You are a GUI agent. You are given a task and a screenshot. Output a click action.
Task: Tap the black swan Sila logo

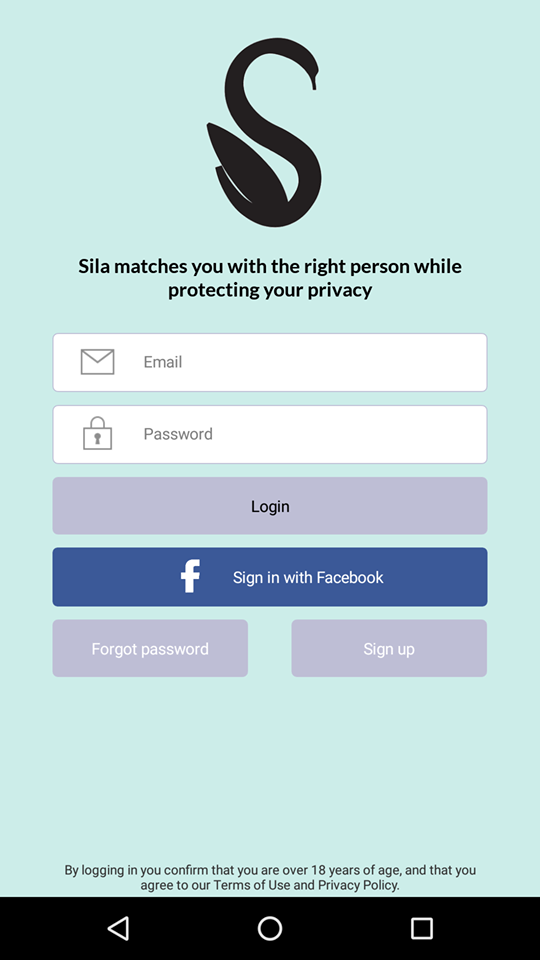click(264, 132)
